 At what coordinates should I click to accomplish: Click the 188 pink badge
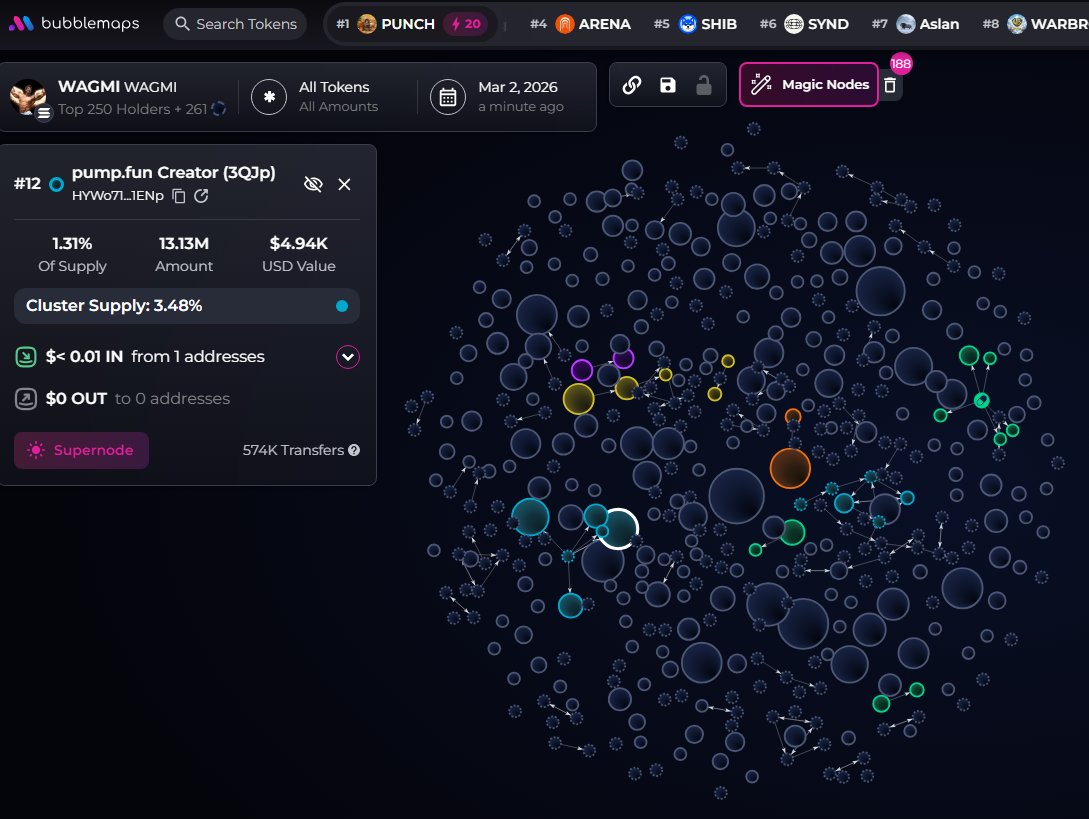point(901,64)
